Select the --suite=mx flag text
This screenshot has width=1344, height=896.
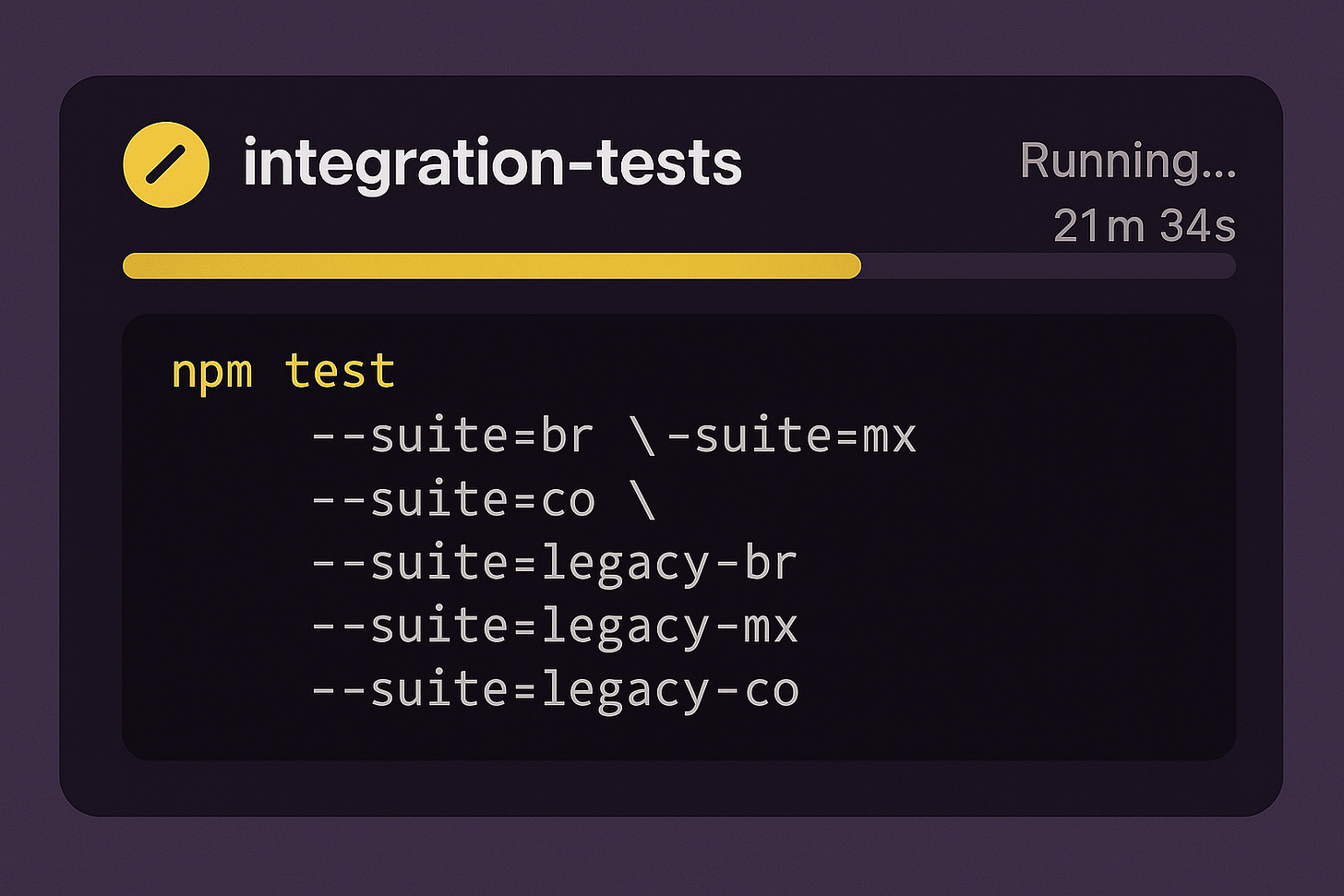pyautogui.click(x=794, y=435)
